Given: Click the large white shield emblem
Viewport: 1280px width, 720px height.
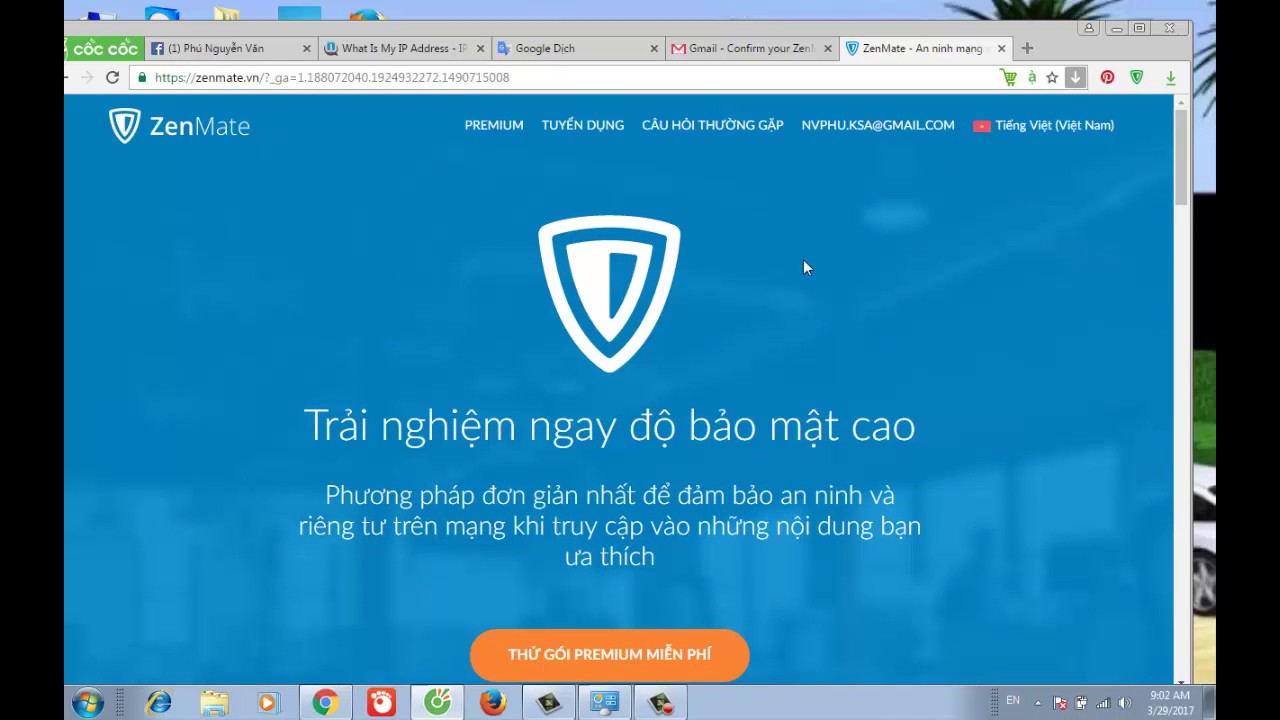Looking at the screenshot, I should 609,294.
